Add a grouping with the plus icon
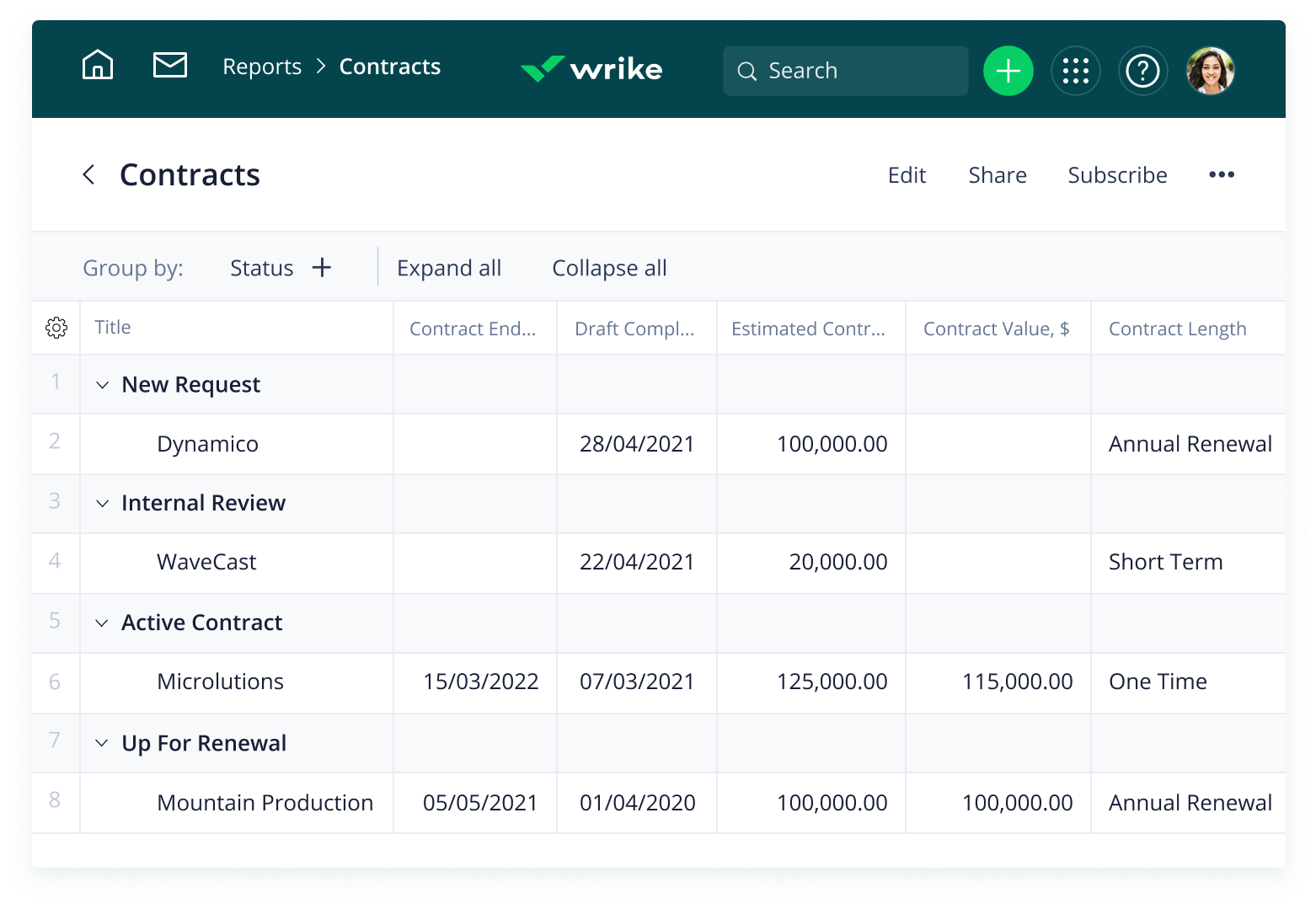This screenshot has height=909, width=1316. point(322,268)
